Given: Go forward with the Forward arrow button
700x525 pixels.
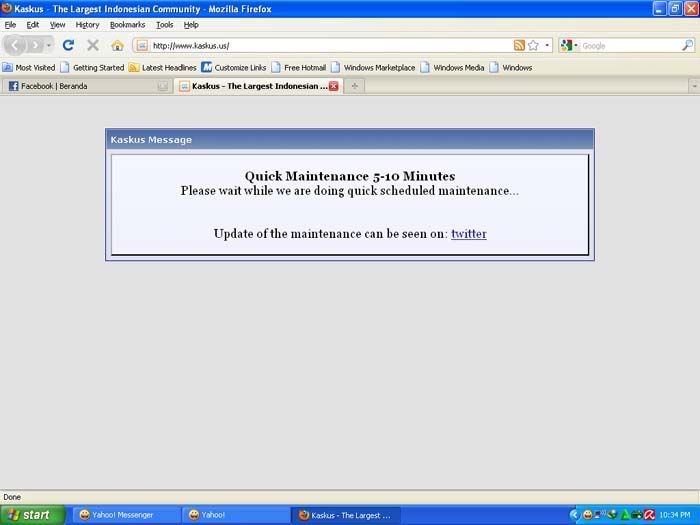Looking at the screenshot, I should (34, 45).
